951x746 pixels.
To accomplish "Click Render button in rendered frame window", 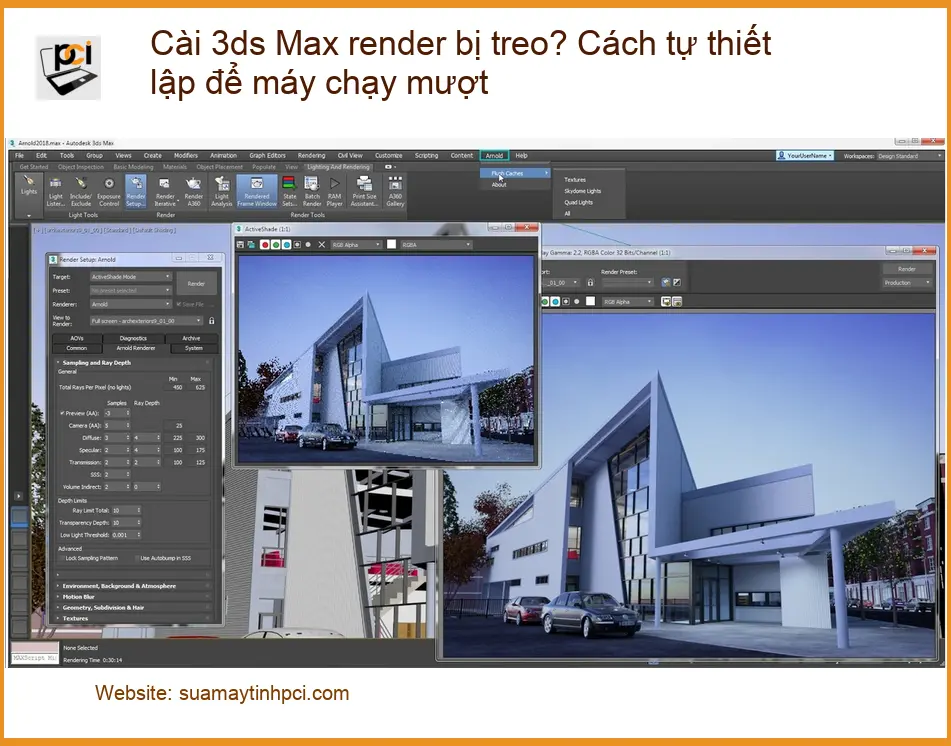I will 907,269.
